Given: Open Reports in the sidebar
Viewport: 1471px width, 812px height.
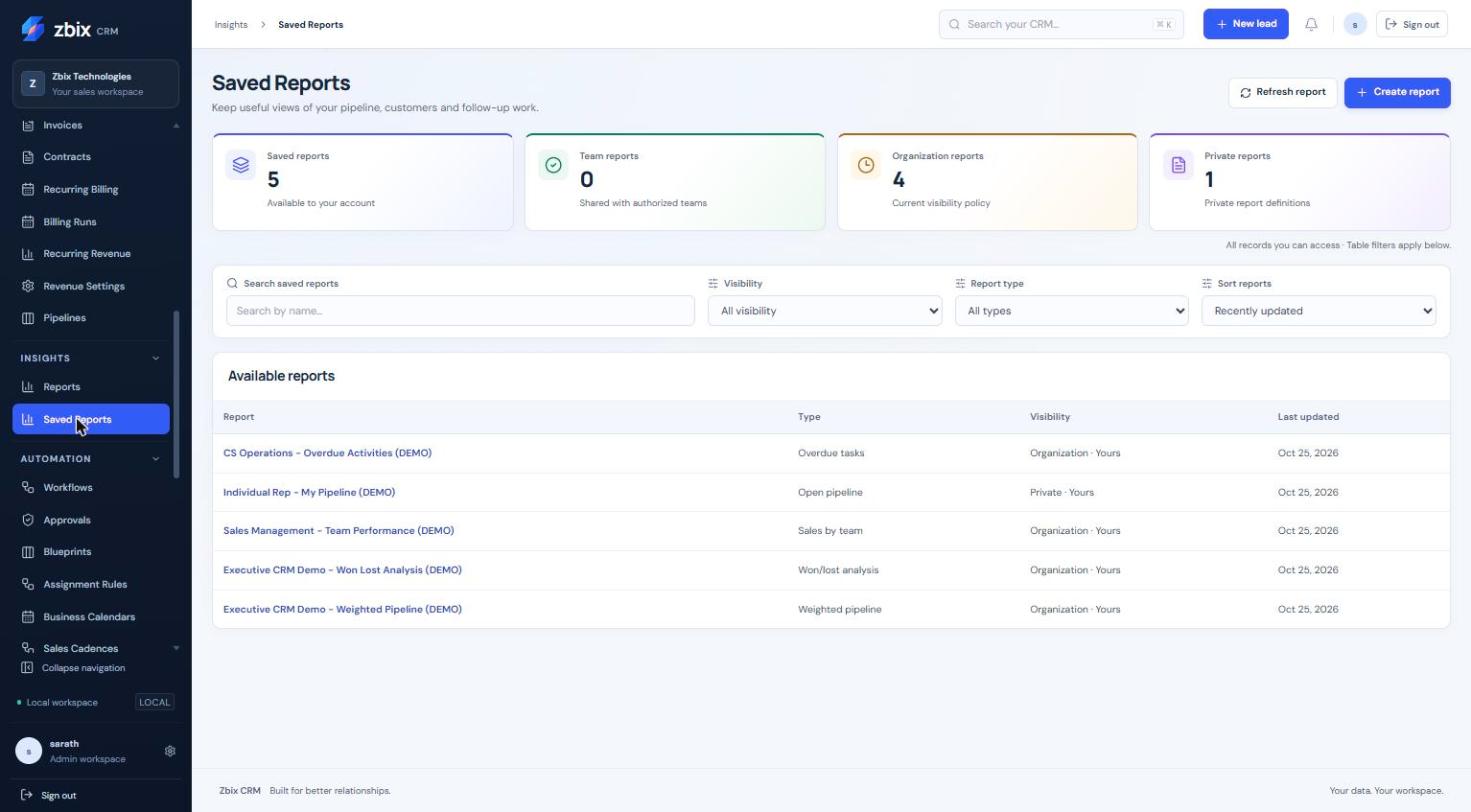Looking at the screenshot, I should point(91,387).
